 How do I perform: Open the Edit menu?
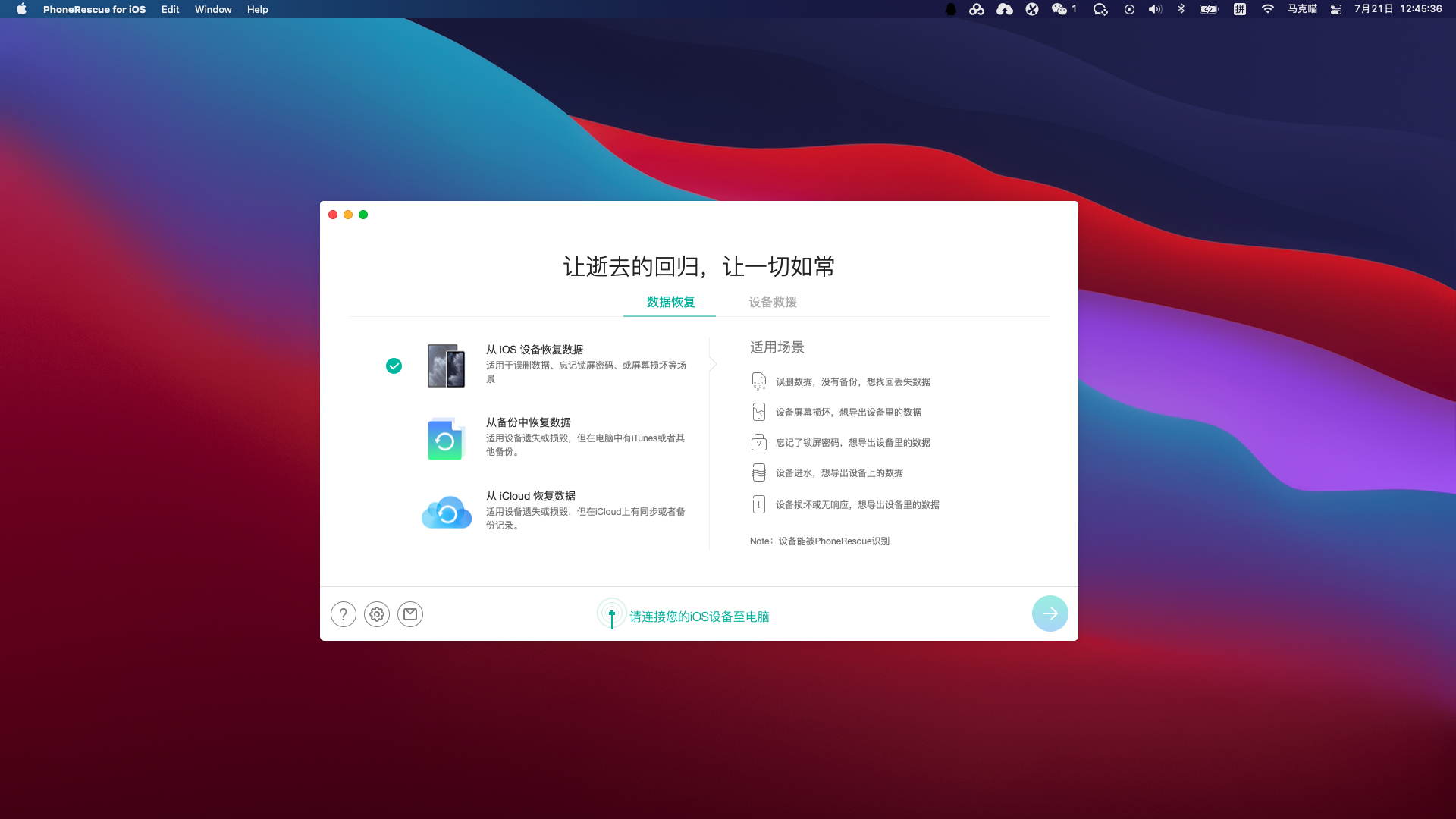click(170, 9)
